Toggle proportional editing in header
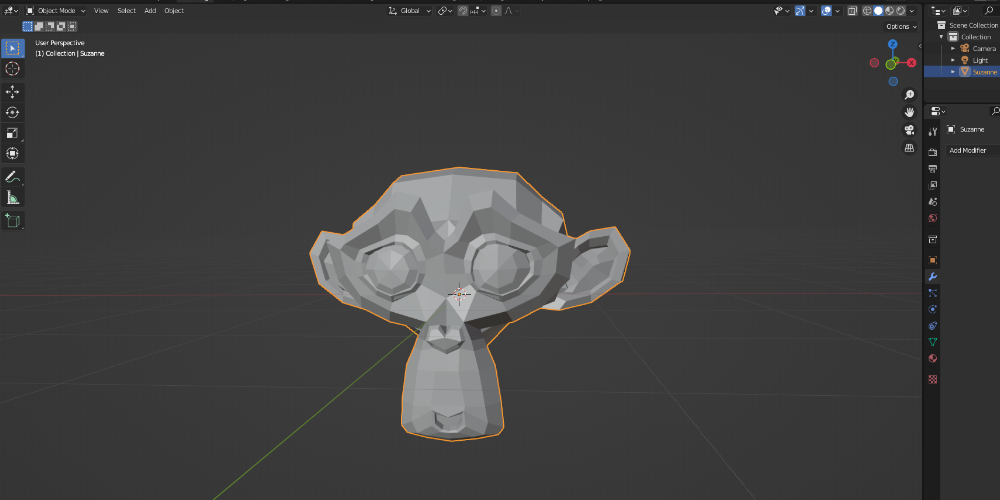Screen dimensions: 1000x500 [x=496, y=11]
